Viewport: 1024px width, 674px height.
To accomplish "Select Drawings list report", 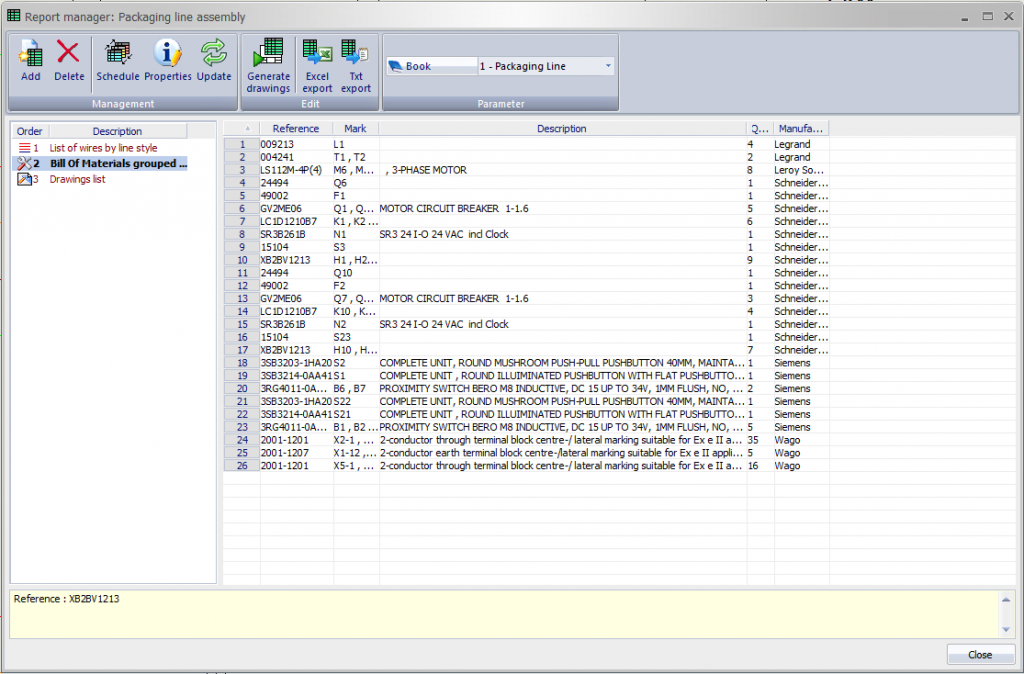I will click(x=77, y=180).
